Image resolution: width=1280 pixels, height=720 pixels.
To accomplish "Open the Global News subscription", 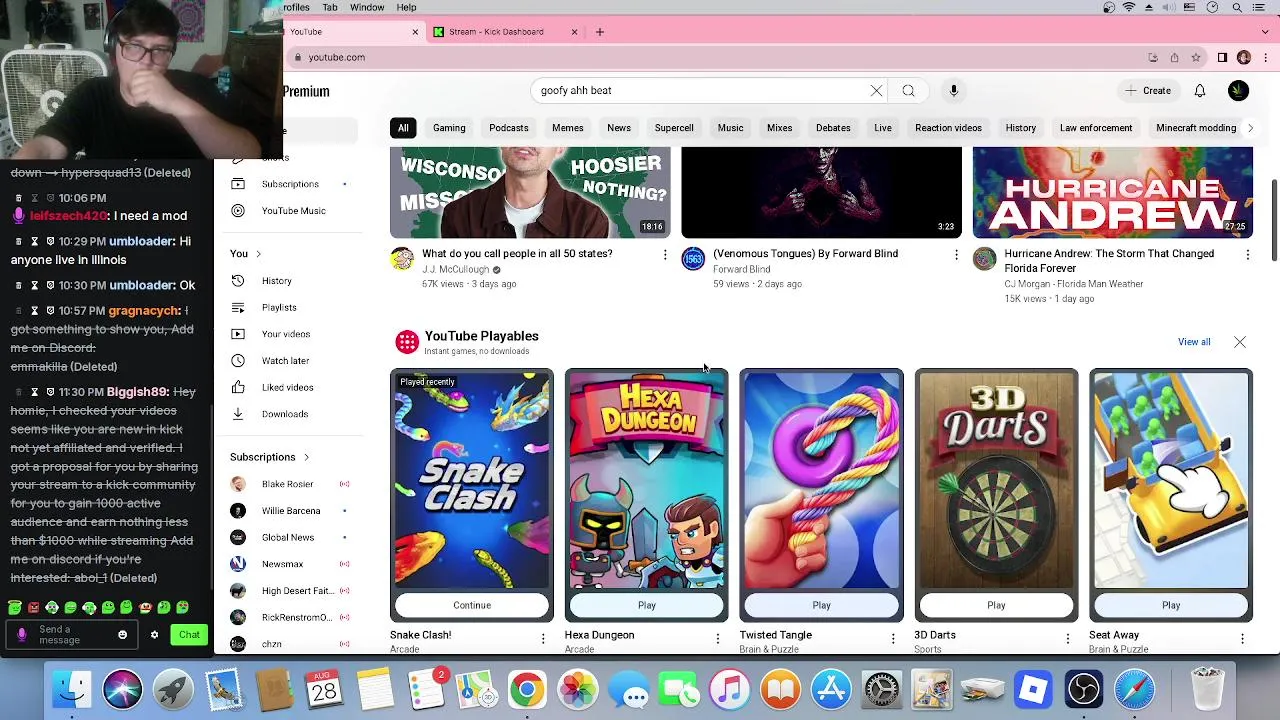I will click(x=288, y=538).
